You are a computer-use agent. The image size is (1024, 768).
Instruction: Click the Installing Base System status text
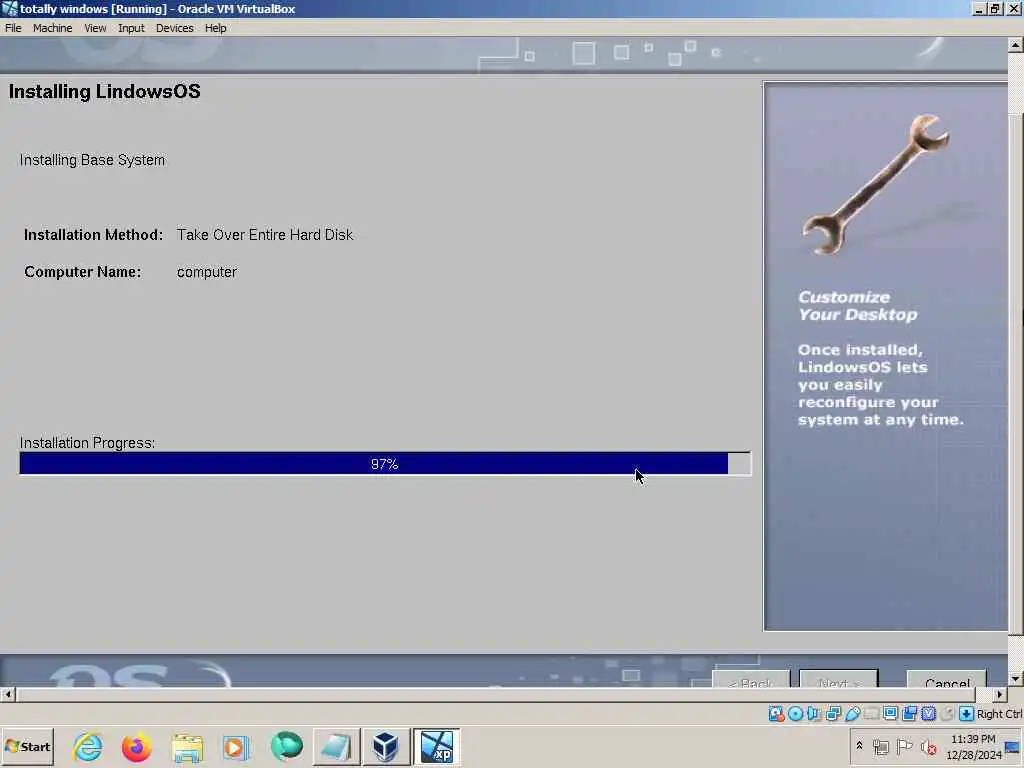coord(92,160)
